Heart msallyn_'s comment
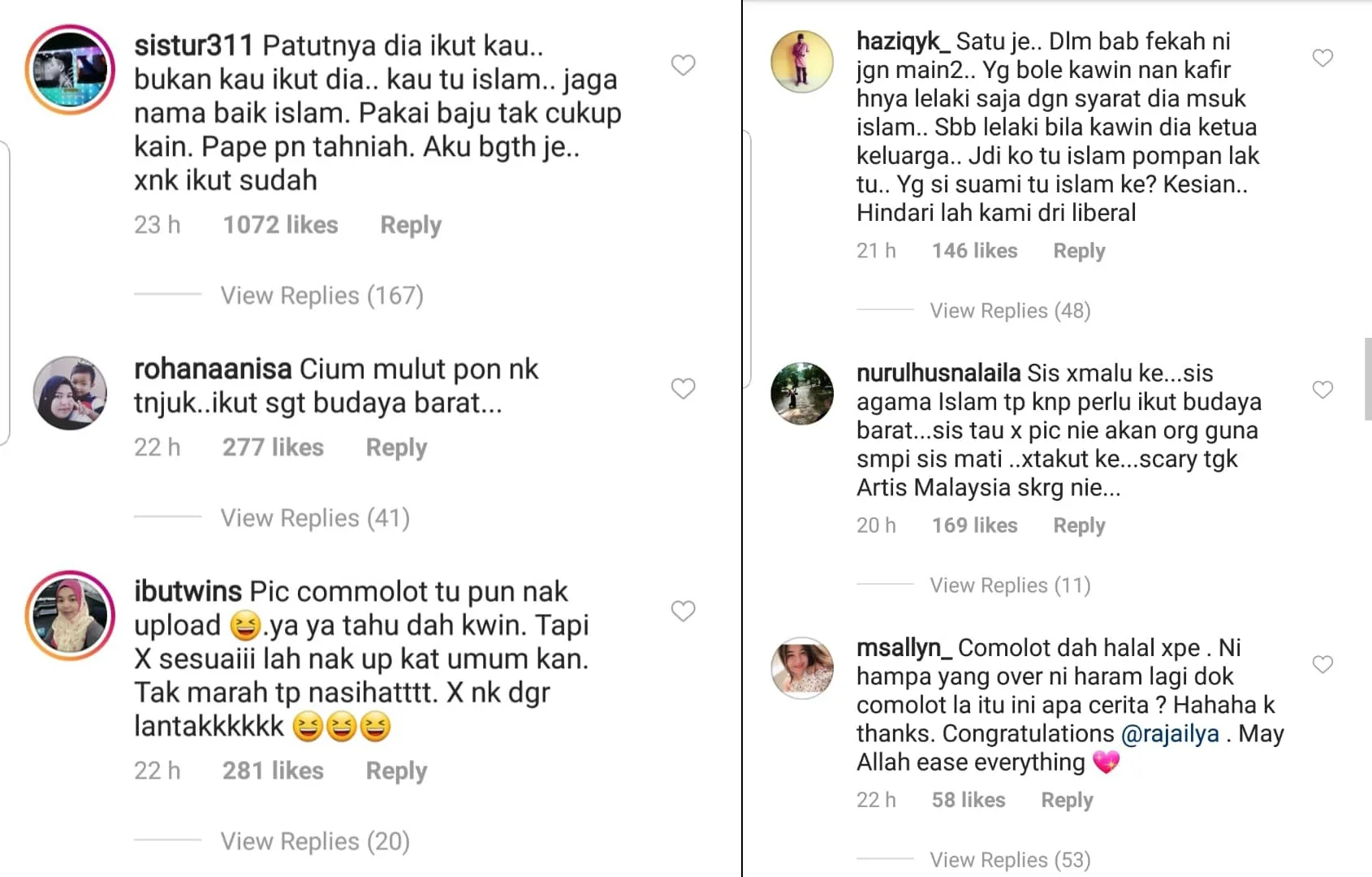This screenshot has height=877, width=1372. pos(1322,664)
